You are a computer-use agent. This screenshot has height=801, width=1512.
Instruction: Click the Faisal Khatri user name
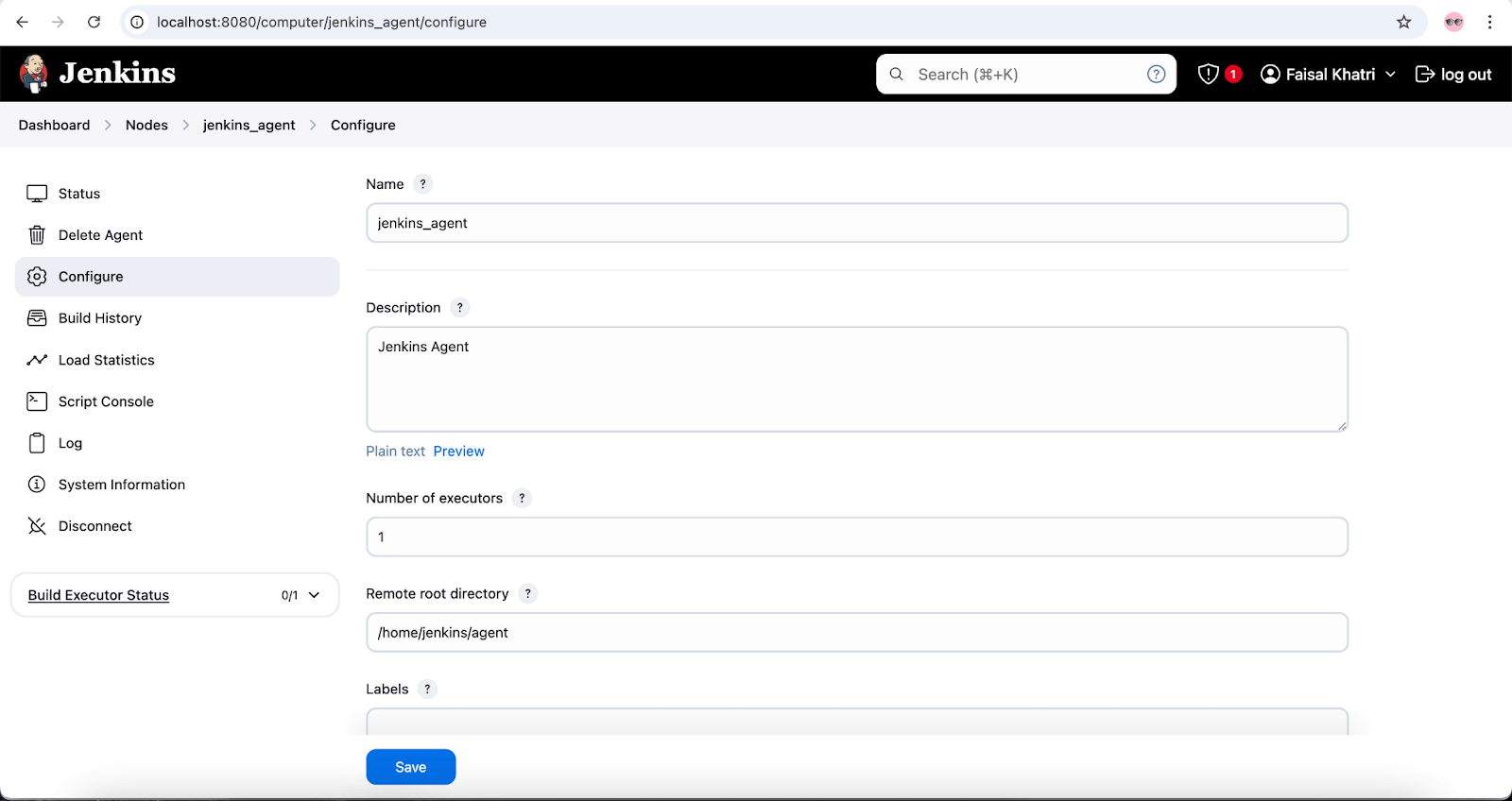(1331, 74)
